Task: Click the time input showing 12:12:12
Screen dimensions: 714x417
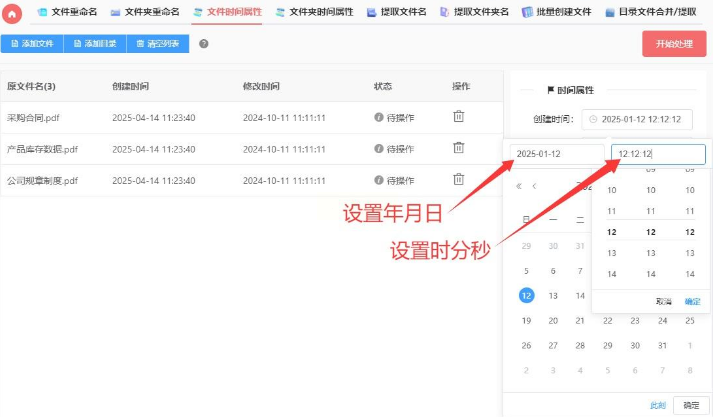Action: click(658, 154)
